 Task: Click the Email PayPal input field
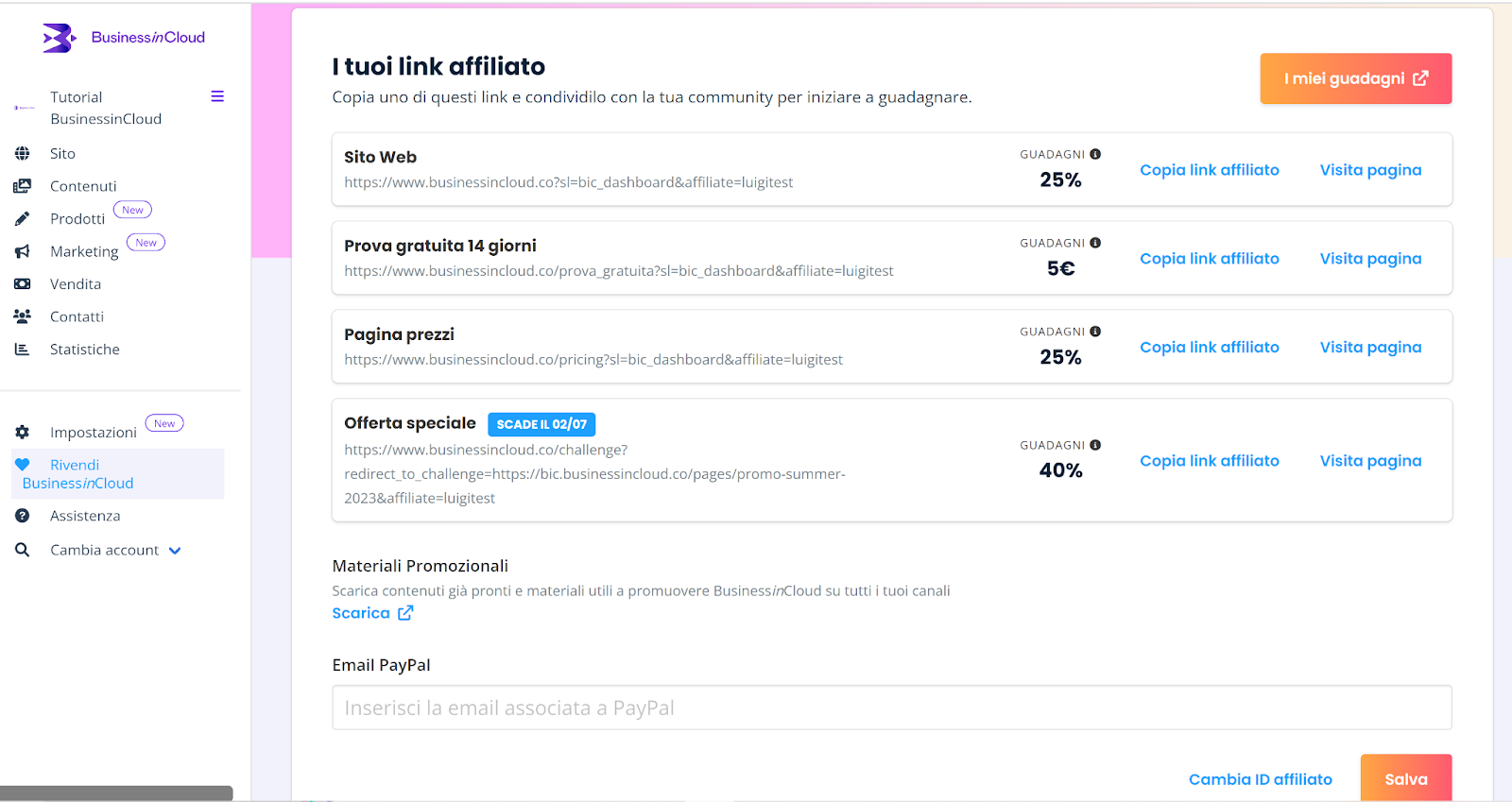click(891, 708)
